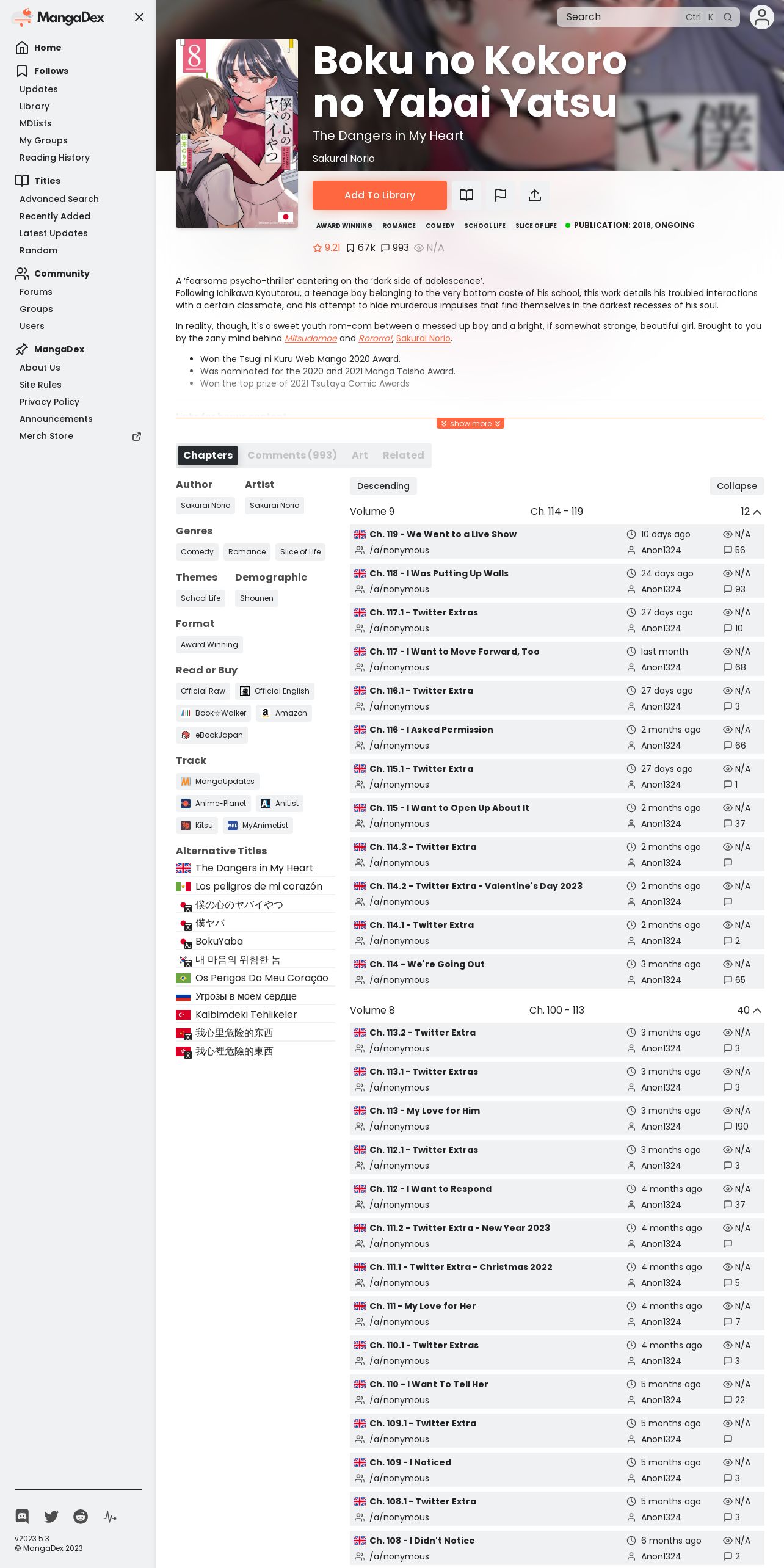This screenshot has height=1568, width=784.
Task: Open uploader Anon1324 on Ch. 118 row
Action: (661, 589)
